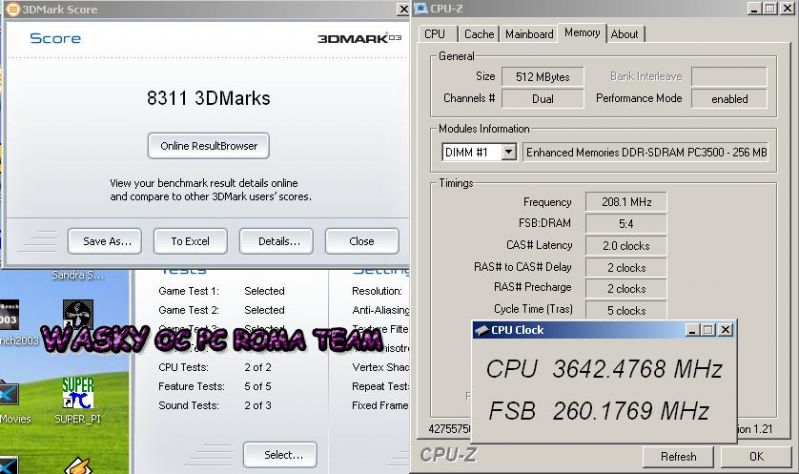Click FSB 260.1769 MHz reading

pyautogui.click(x=599, y=411)
